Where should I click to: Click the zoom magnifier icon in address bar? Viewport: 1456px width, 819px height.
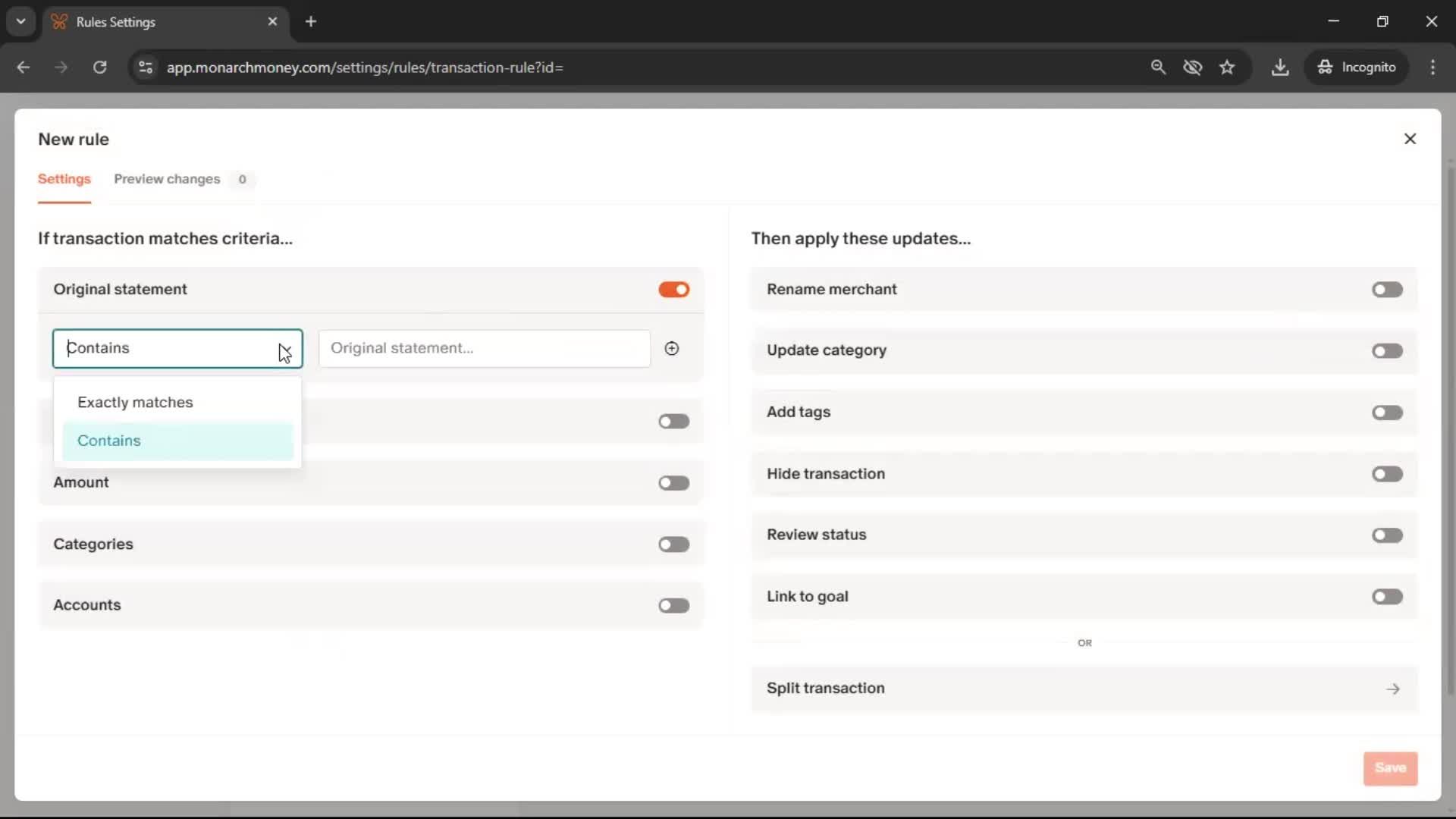(1158, 67)
